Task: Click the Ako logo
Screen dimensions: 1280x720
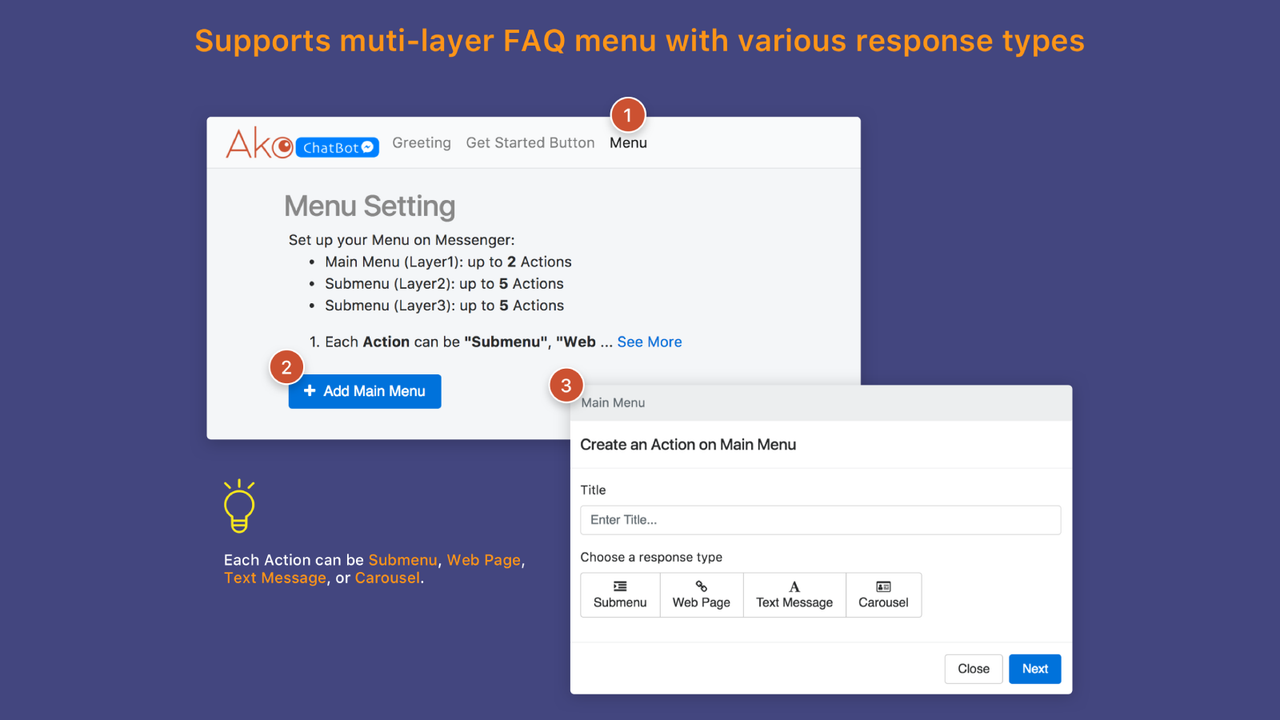Action: 257,144
